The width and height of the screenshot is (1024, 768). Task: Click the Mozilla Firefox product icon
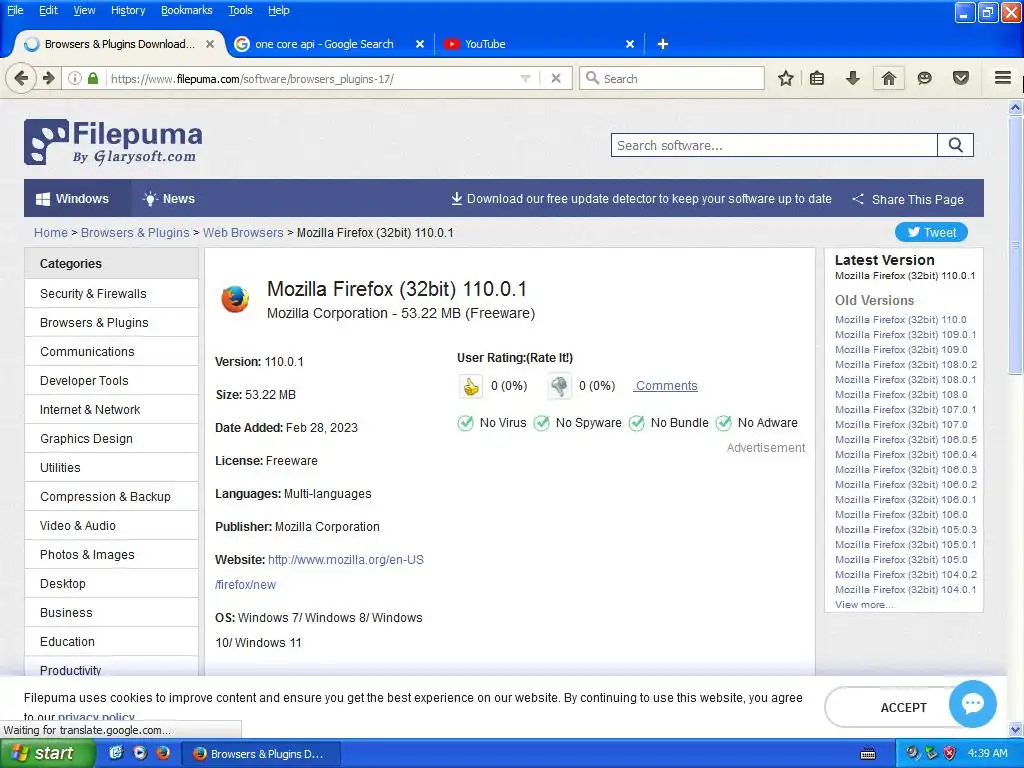[235, 299]
